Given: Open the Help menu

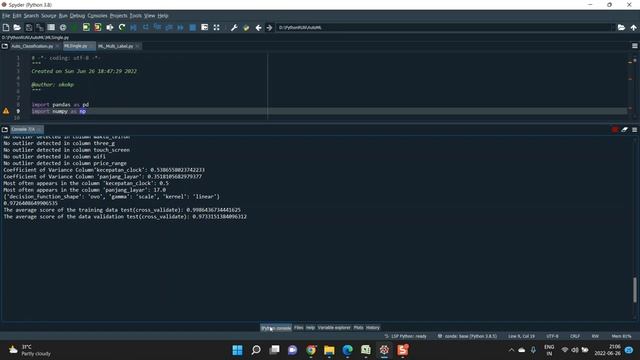Looking at the screenshot, I should [x=163, y=16].
